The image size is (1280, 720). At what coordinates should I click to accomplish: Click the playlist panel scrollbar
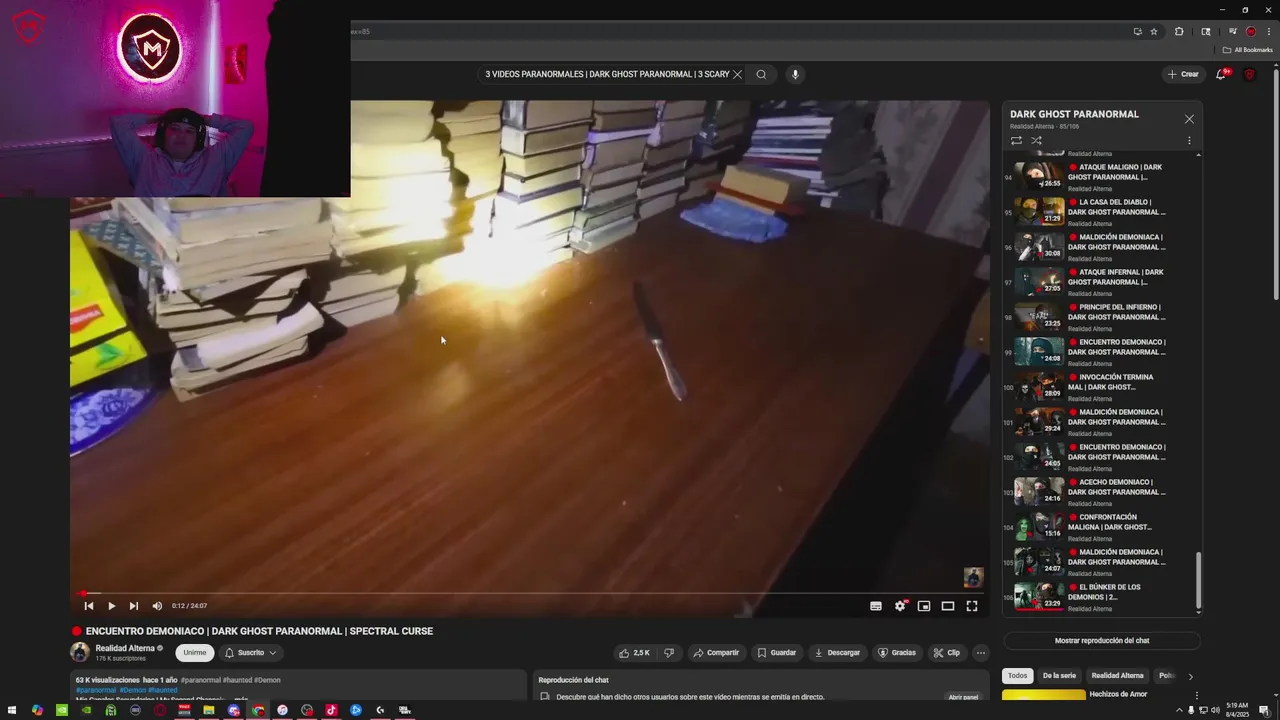tap(1198, 580)
